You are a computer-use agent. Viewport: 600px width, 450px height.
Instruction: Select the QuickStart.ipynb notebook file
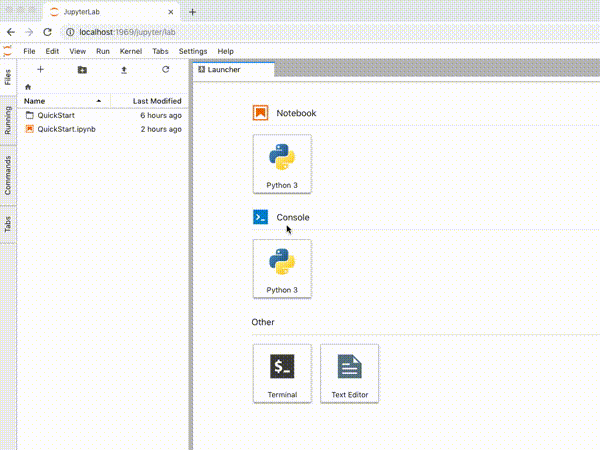(x=103, y=129)
